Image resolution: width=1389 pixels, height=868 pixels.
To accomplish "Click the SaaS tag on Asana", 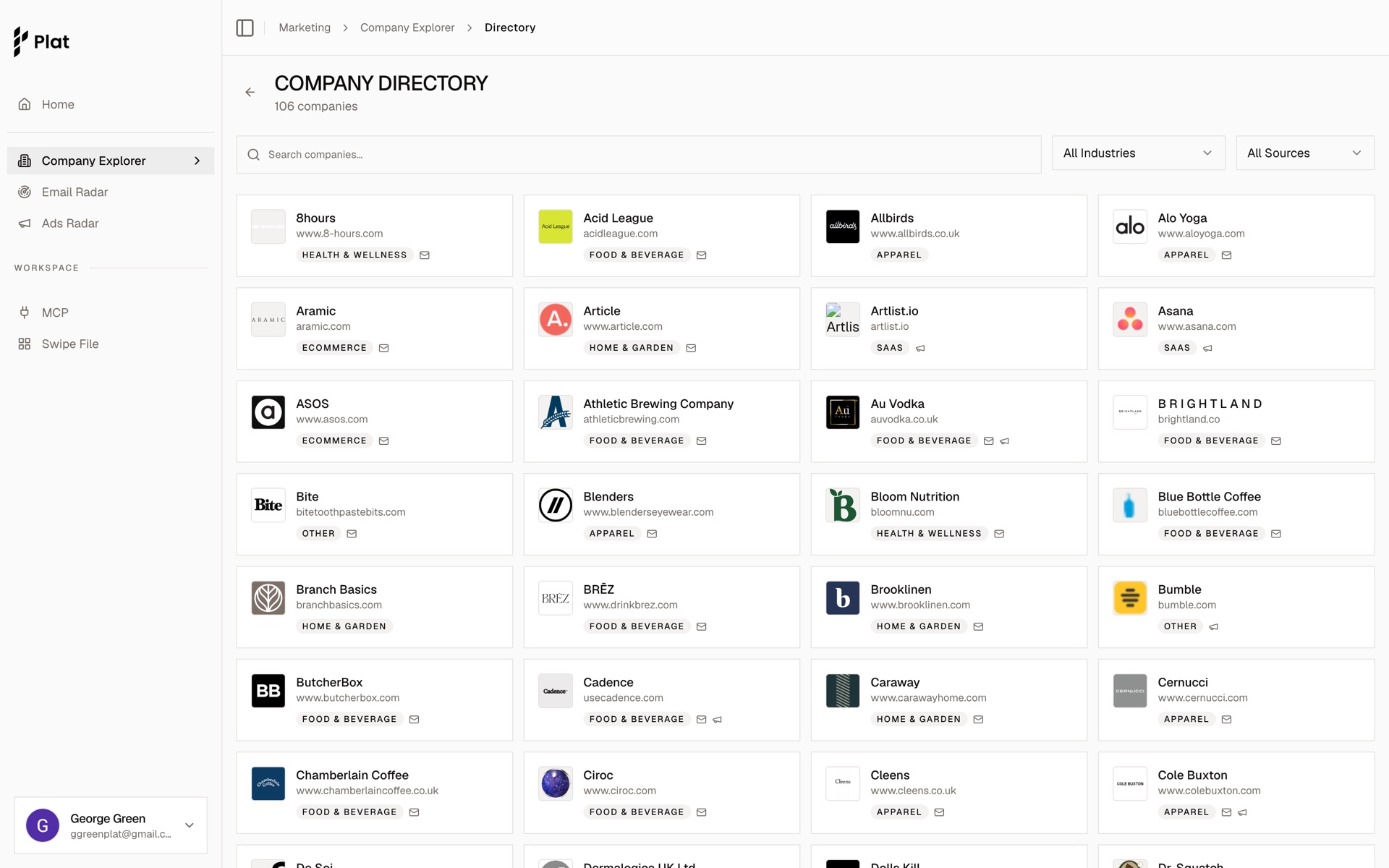I will coord(1176,348).
